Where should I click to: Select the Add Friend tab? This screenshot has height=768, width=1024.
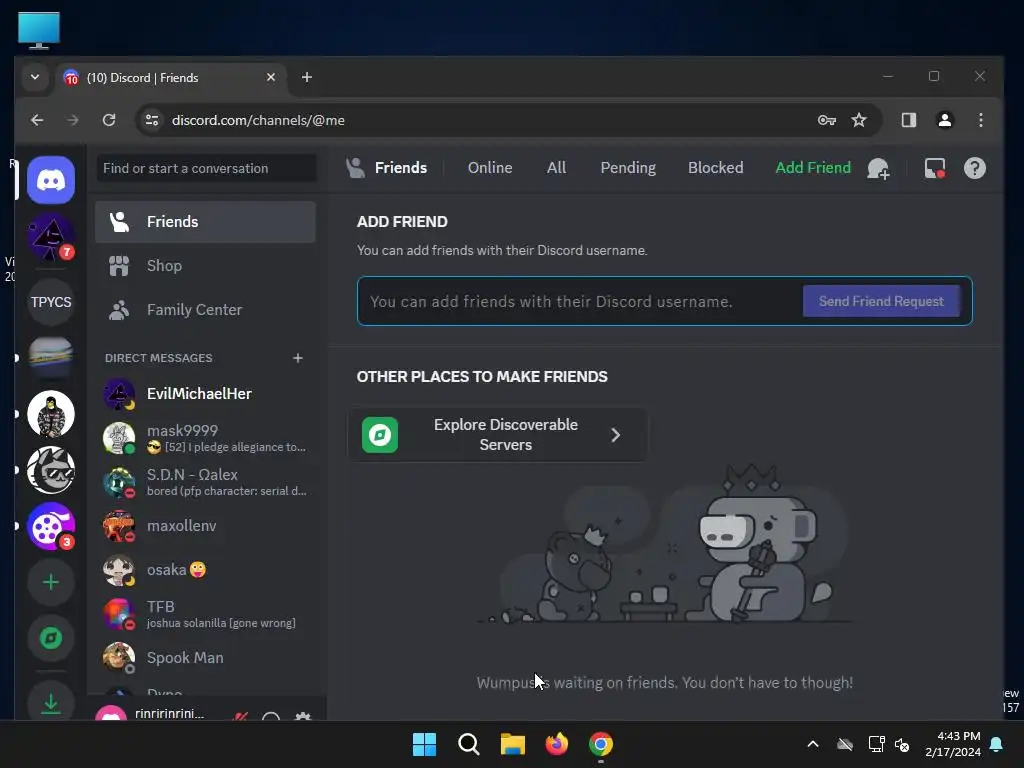coord(813,168)
